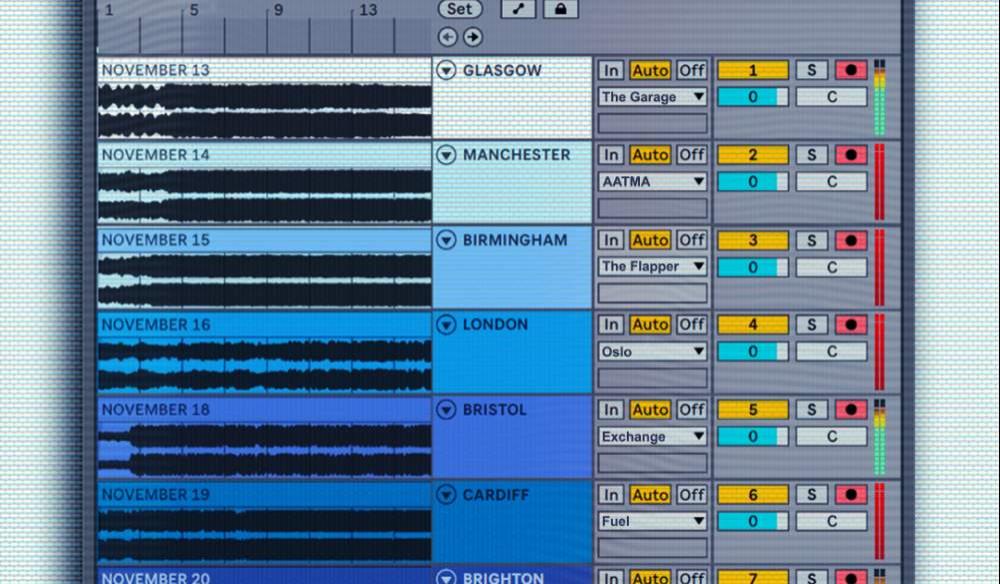Toggle track activator 4 on London
Viewport: 1000px width, 584px height.
click(753, 325)
